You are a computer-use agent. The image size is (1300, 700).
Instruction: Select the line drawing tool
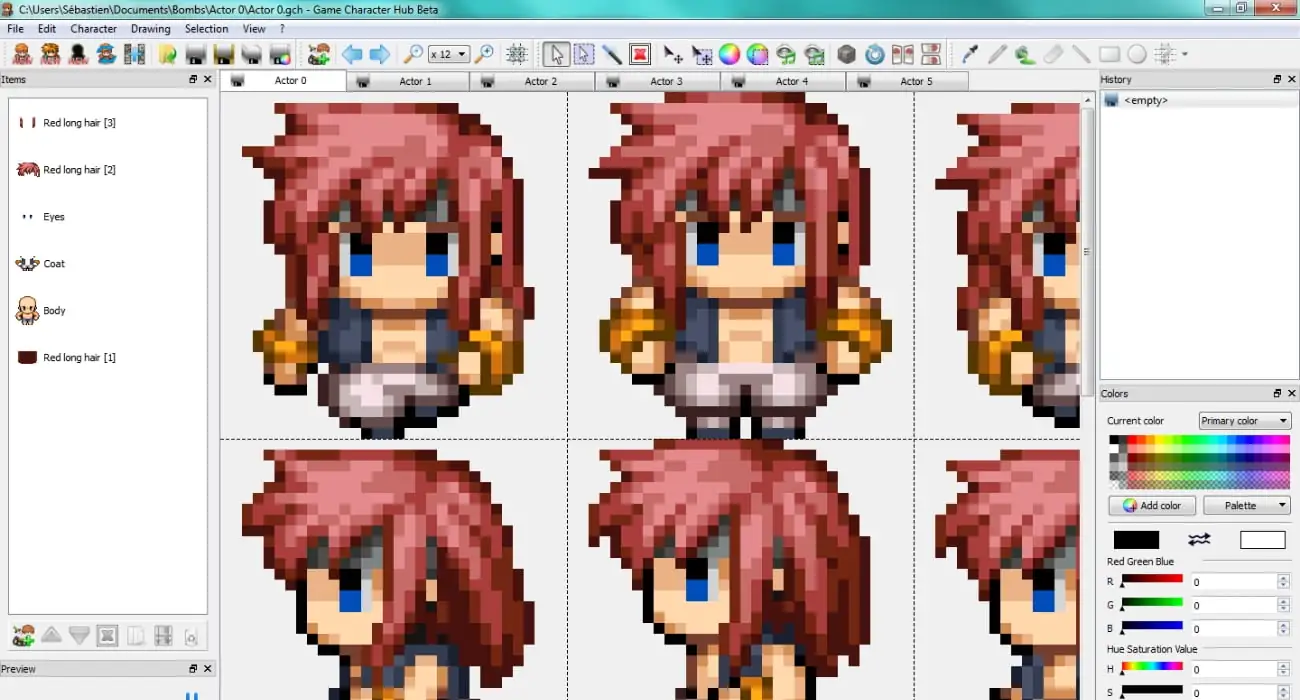tap(1081, 54)
